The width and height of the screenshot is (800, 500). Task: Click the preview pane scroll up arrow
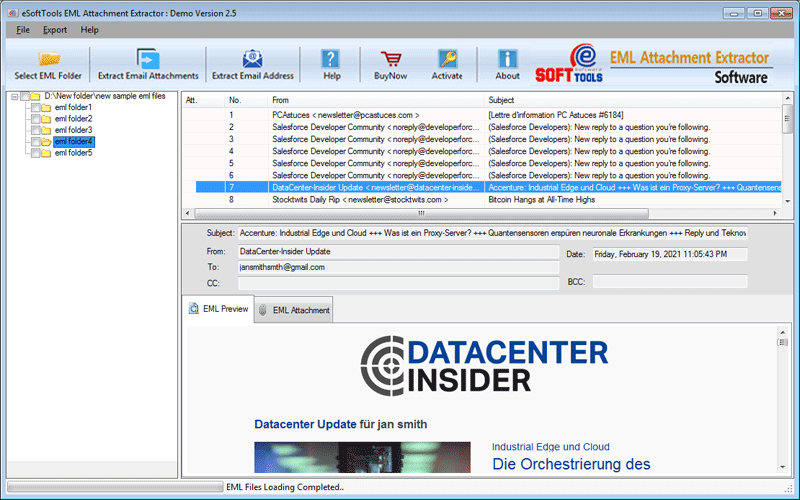click(783, 332)
